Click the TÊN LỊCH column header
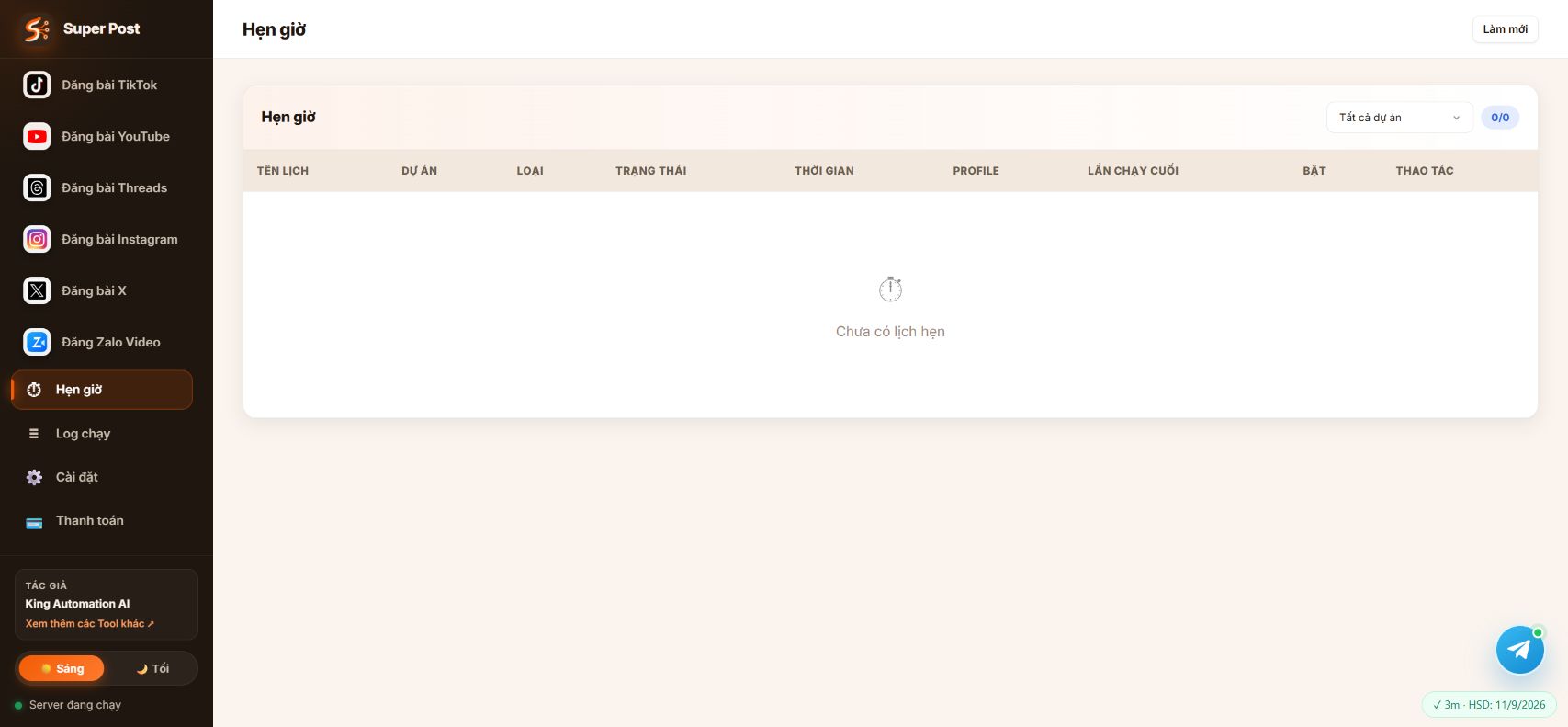The width and height of the screenshot is (1568, 727). click(283, 171)
